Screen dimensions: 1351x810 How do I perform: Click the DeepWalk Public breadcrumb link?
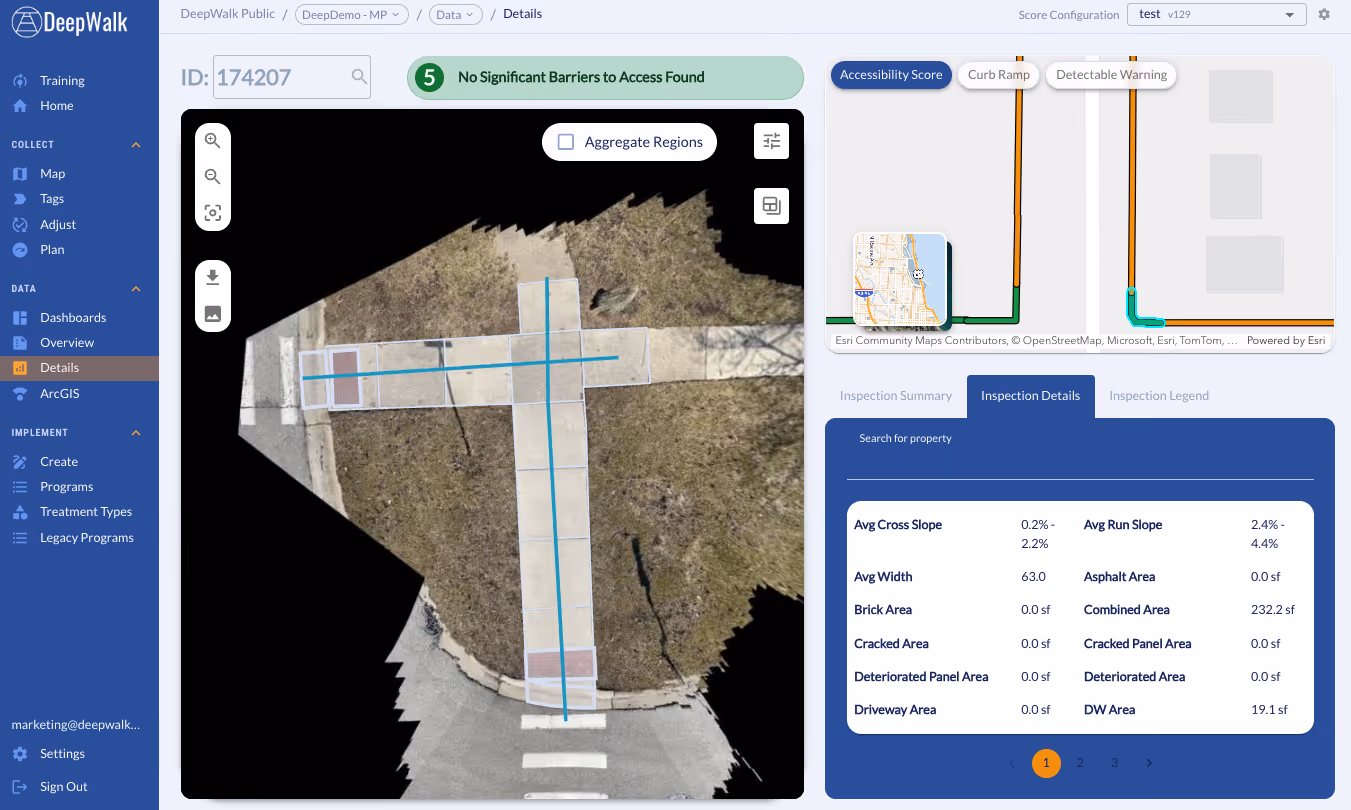coord(228,14)
